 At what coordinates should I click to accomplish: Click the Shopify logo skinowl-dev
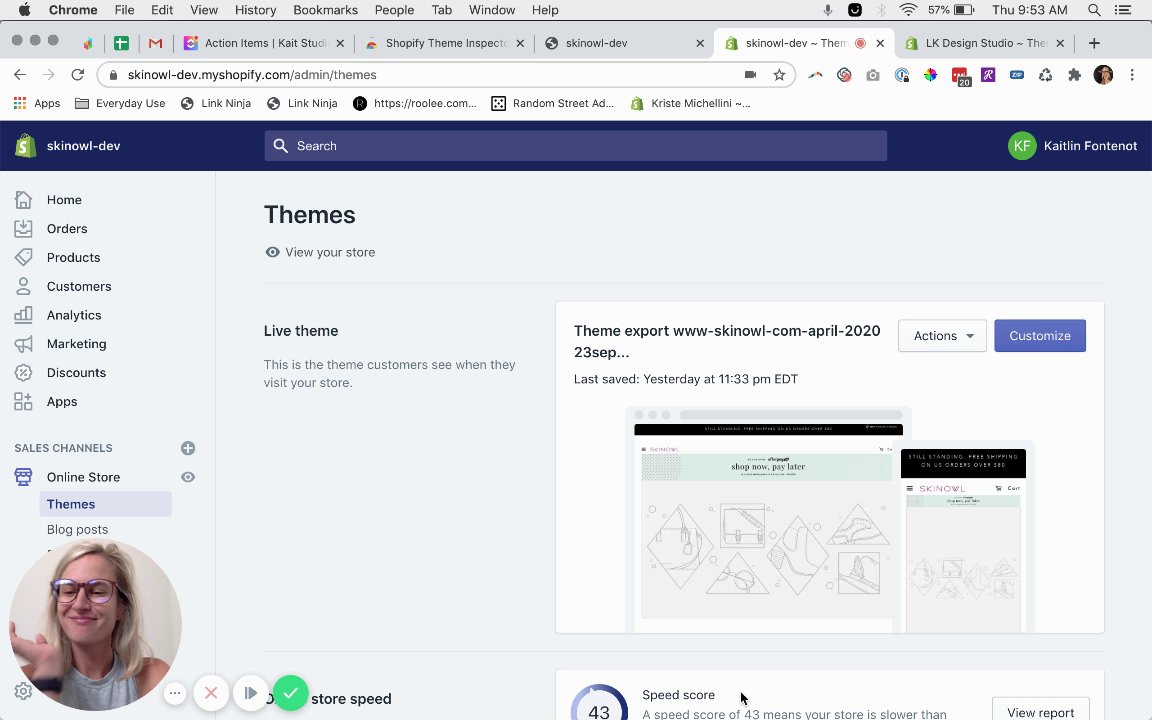pos(68,145)
